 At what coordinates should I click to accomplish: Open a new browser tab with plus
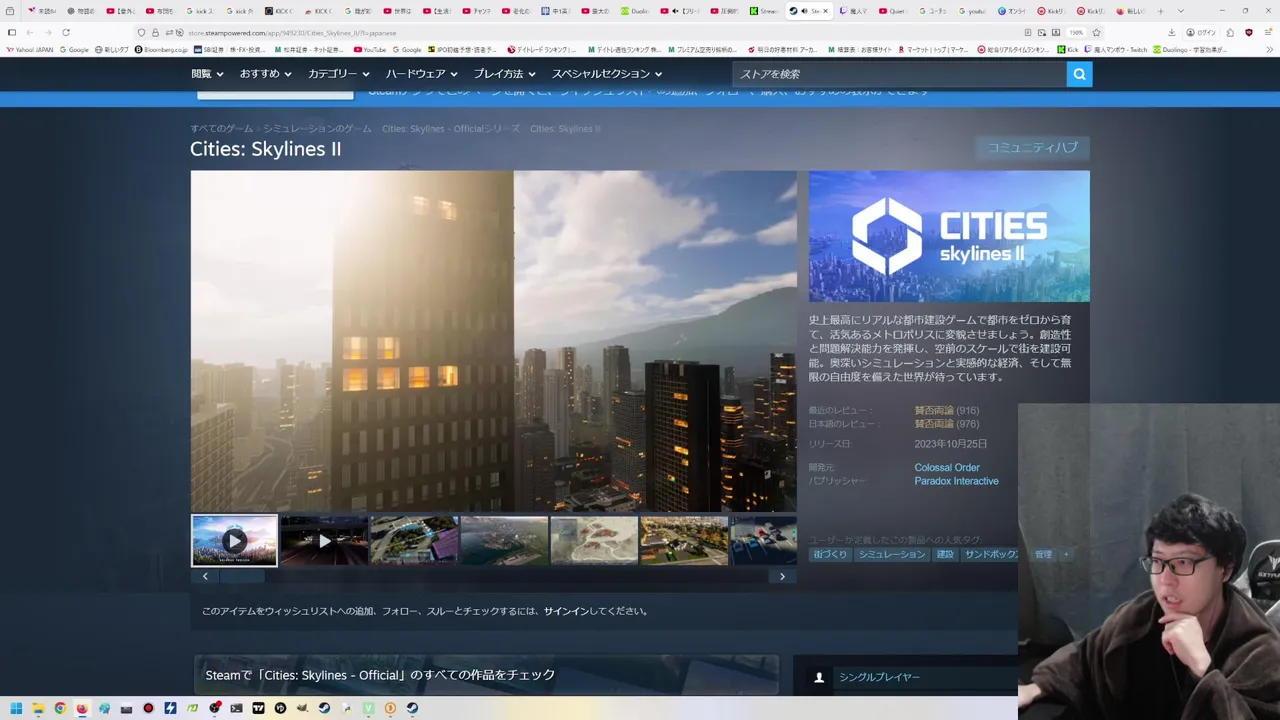pyautogui.click(x=1160, y=11)
